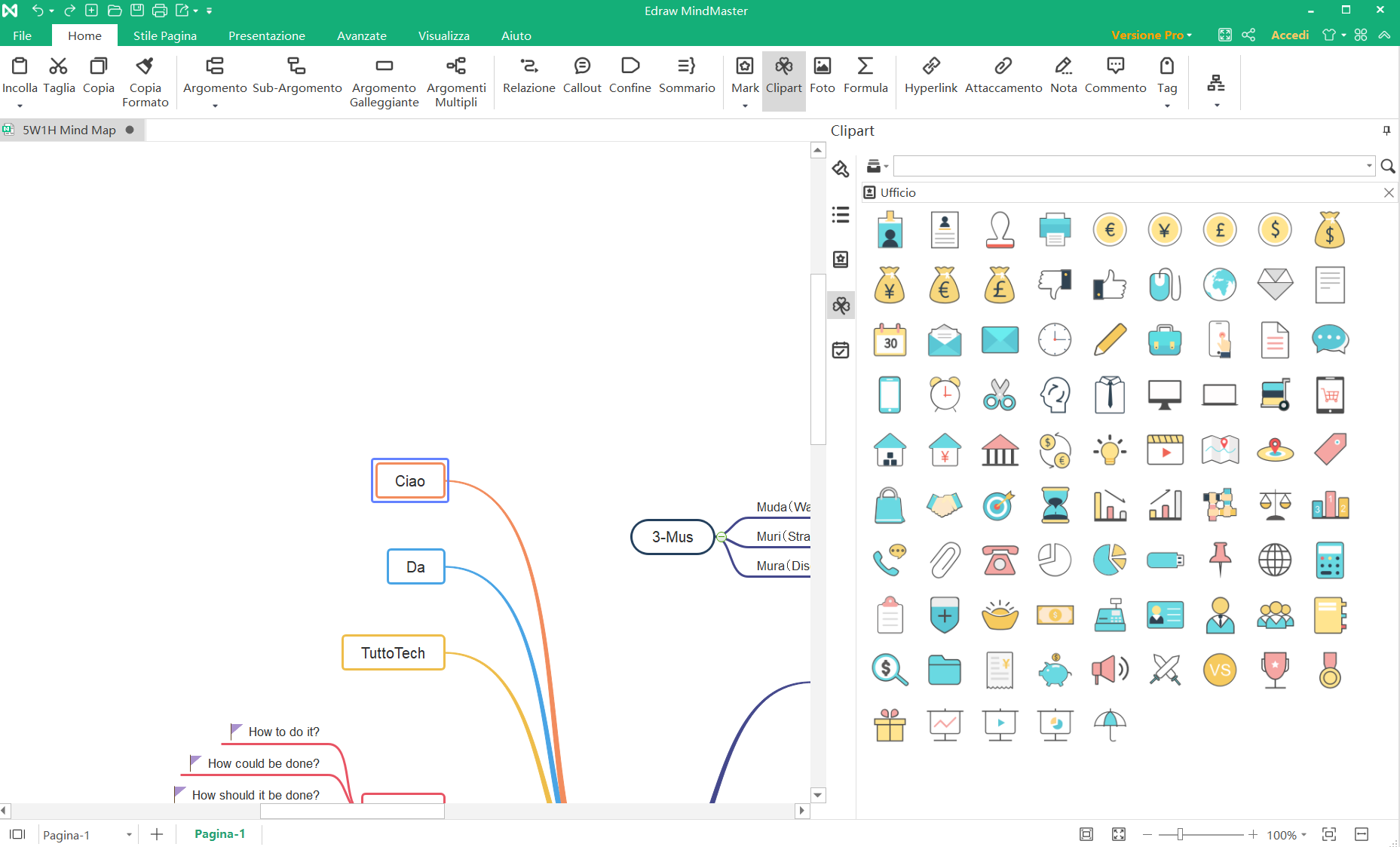Pick the piggy bank clipart
The image size is (1400, 847).
pos(1054,671)
